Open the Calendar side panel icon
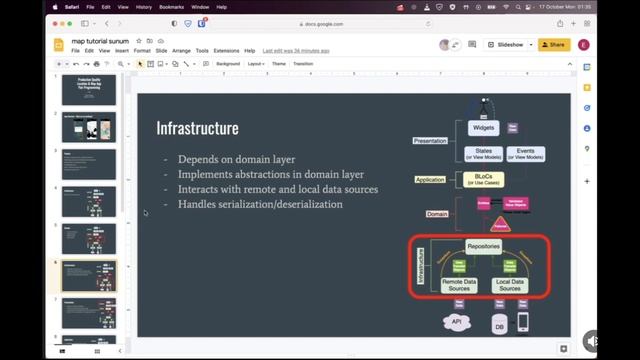This screenshot has height=360, width=640. coord(587,67)
